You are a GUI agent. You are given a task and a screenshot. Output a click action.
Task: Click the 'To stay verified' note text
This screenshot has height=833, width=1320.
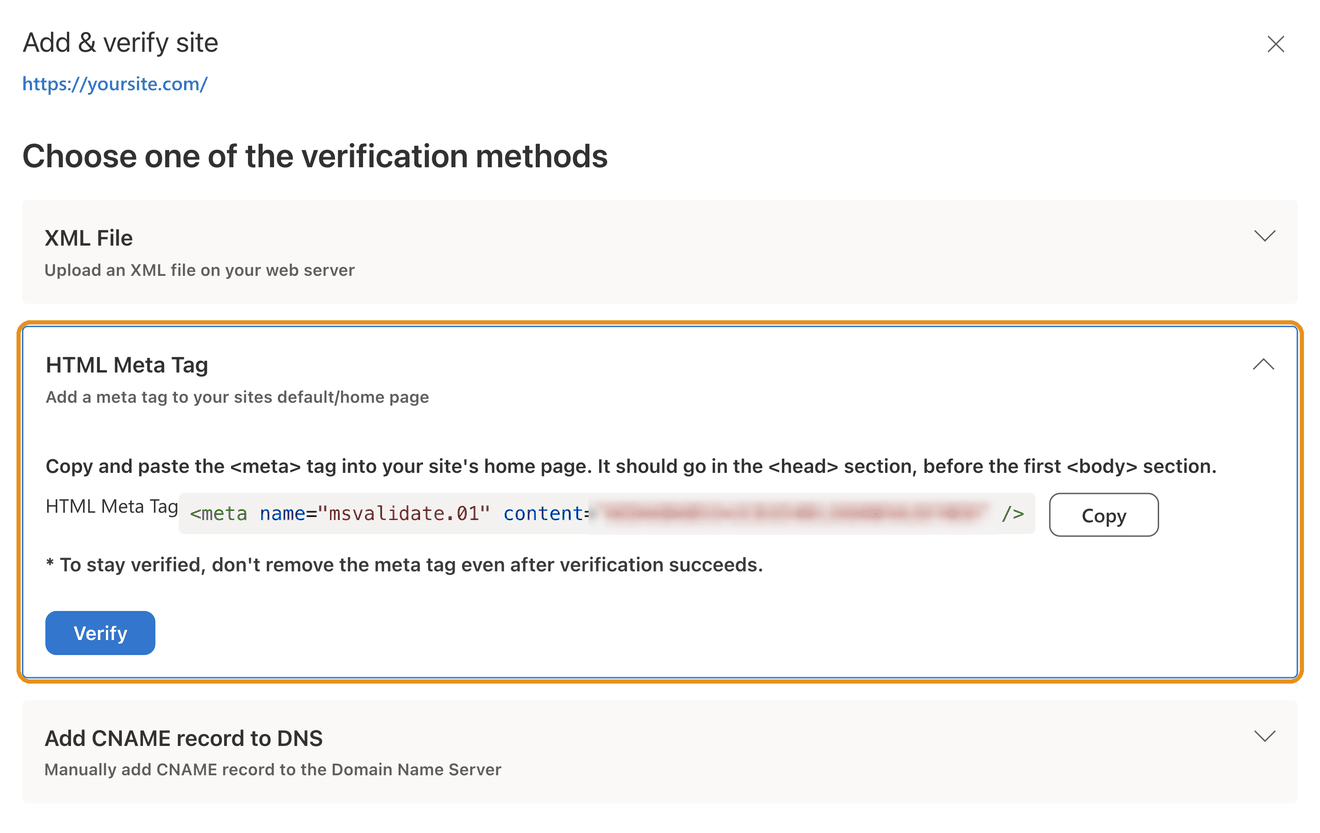point(404,565)
